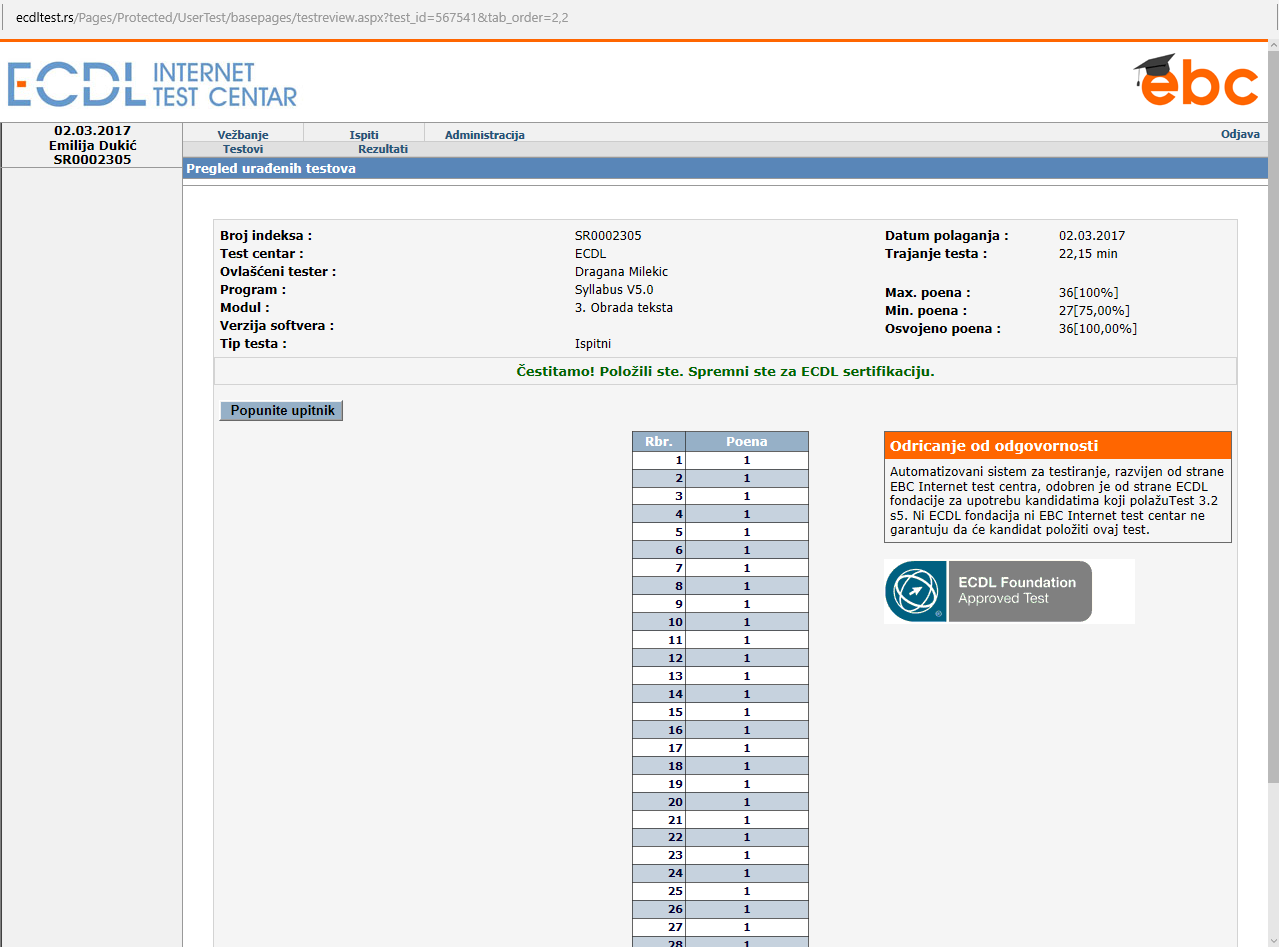Select question row number 16
This screenshot has height=947, width=1279.
720,730
